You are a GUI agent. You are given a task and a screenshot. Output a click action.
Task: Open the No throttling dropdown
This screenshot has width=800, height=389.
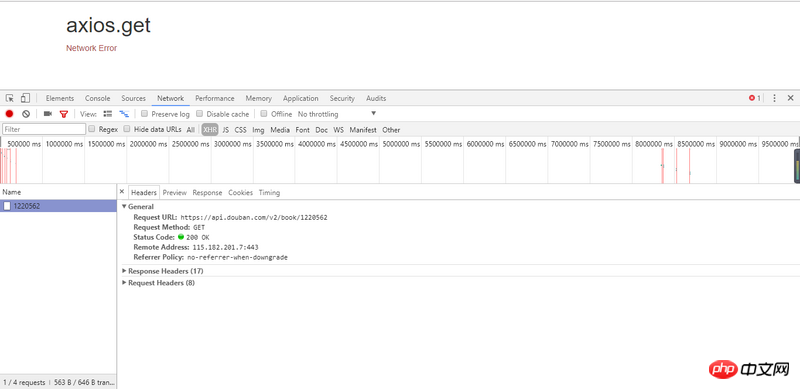click(x=337, y=114)
